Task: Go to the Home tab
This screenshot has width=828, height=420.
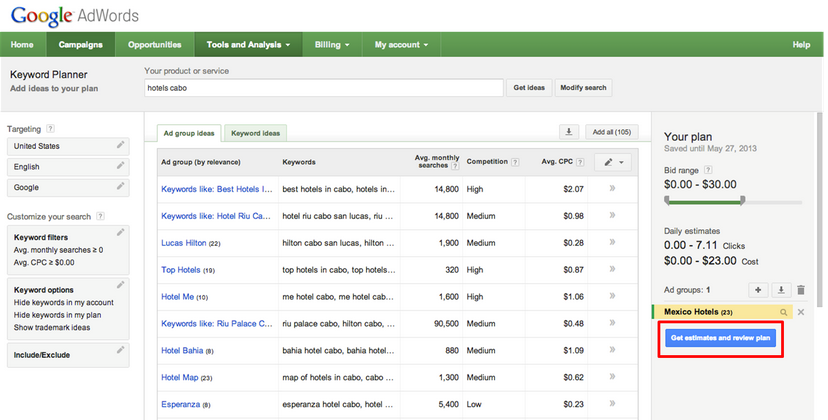Action: click(22, 44)
